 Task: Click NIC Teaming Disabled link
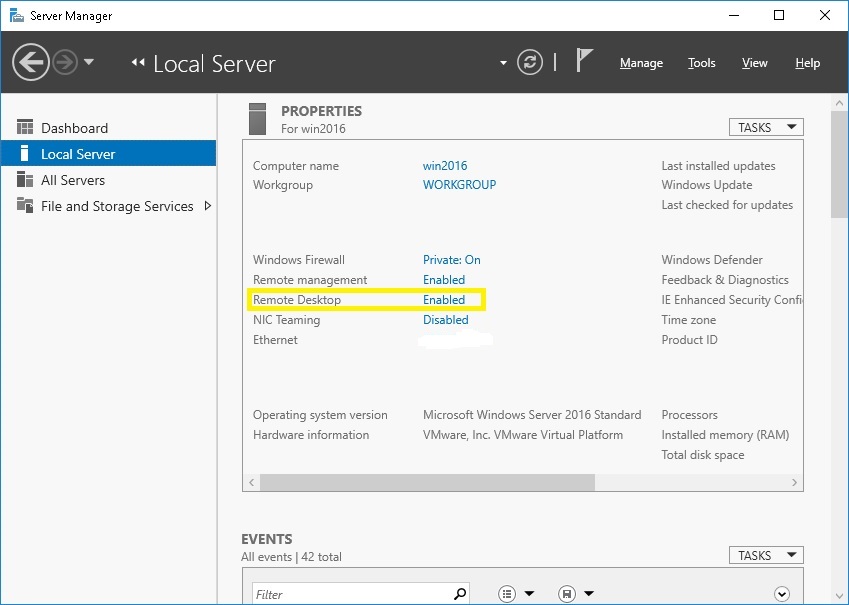click(x=446, y=320)
